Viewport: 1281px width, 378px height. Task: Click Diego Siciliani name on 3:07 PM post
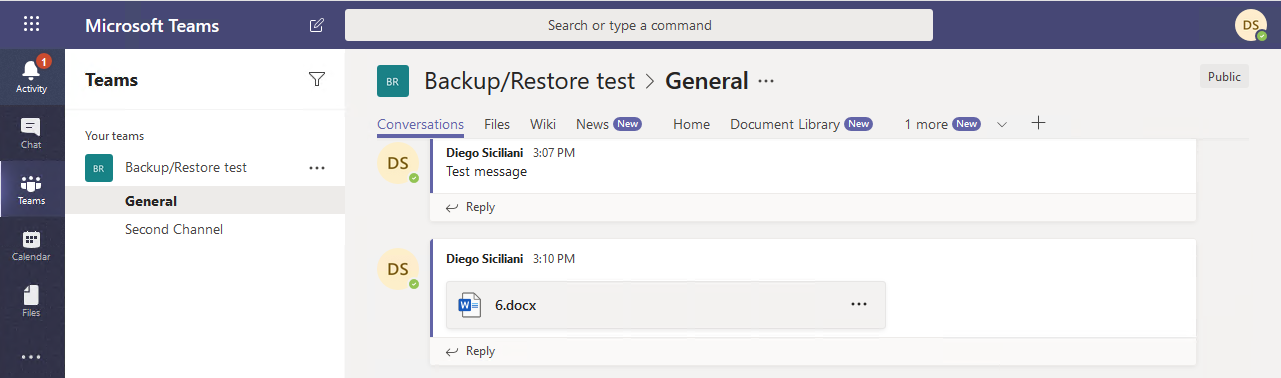tap(485, 152)
